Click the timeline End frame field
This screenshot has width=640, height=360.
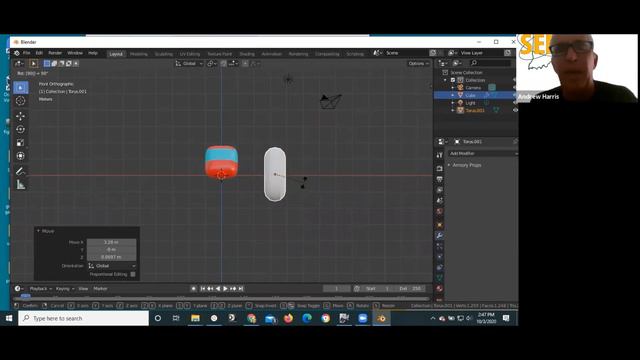click(x=410, y=289)
